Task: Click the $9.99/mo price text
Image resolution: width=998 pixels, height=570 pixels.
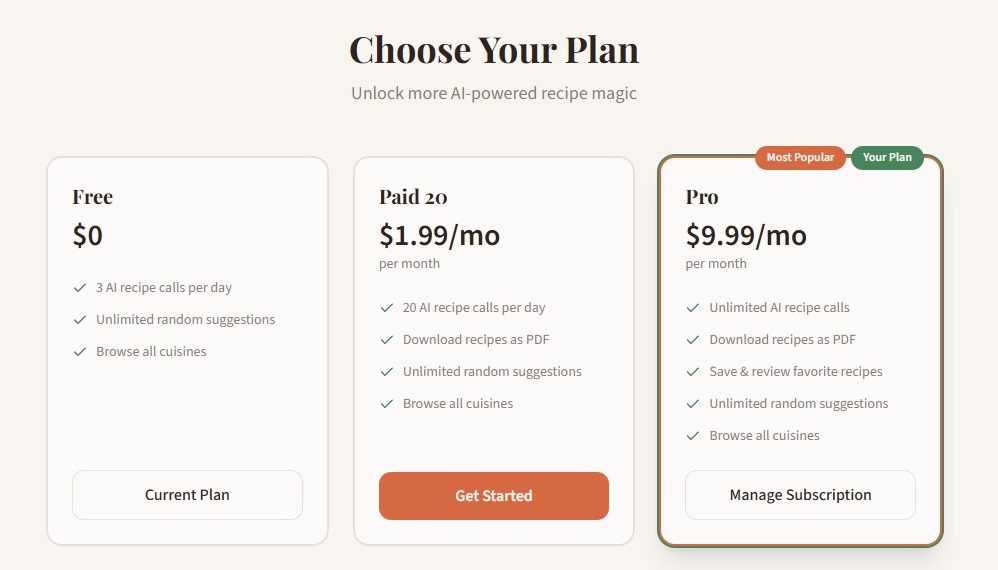Action: pyautogui.click(x=746, y=236)
